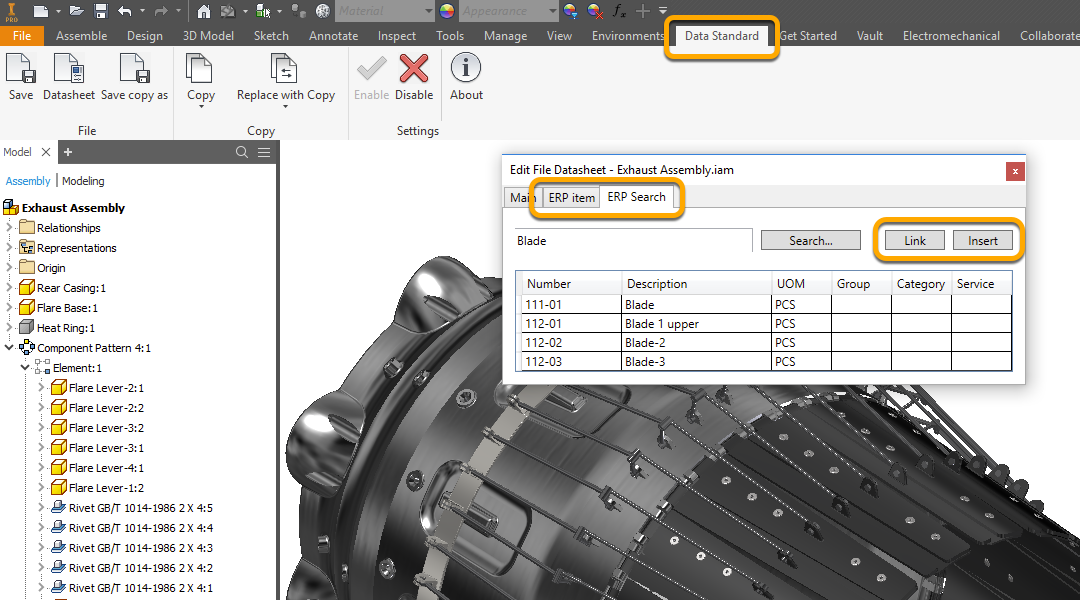This screenshot has width=1080, height=600.
Task: Open the Model browser hamburger menu
Action: pos(264,152)
